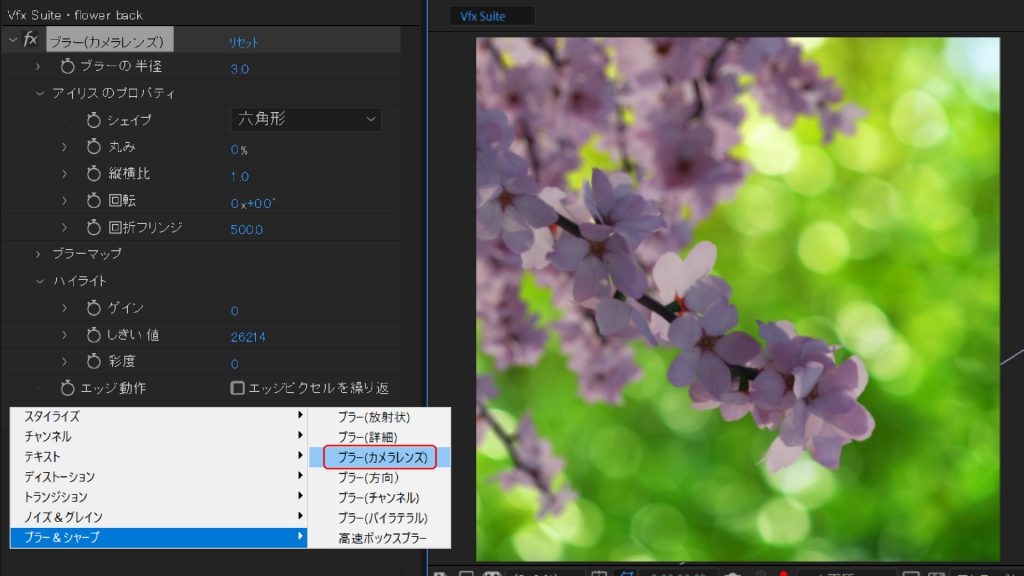Screen dimensions: 1024x576
Task: Choose ブラー(詳細) from submenu
Action: pos(379,437)
